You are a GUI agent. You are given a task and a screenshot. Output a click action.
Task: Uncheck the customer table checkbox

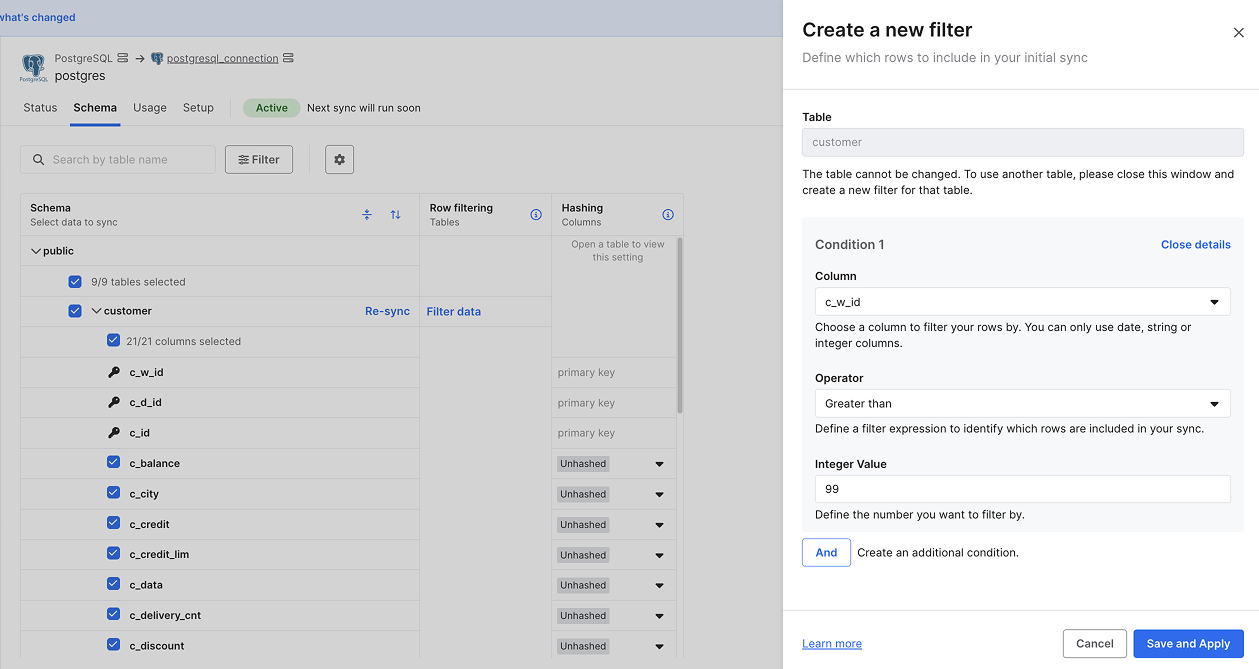(75, 311)
